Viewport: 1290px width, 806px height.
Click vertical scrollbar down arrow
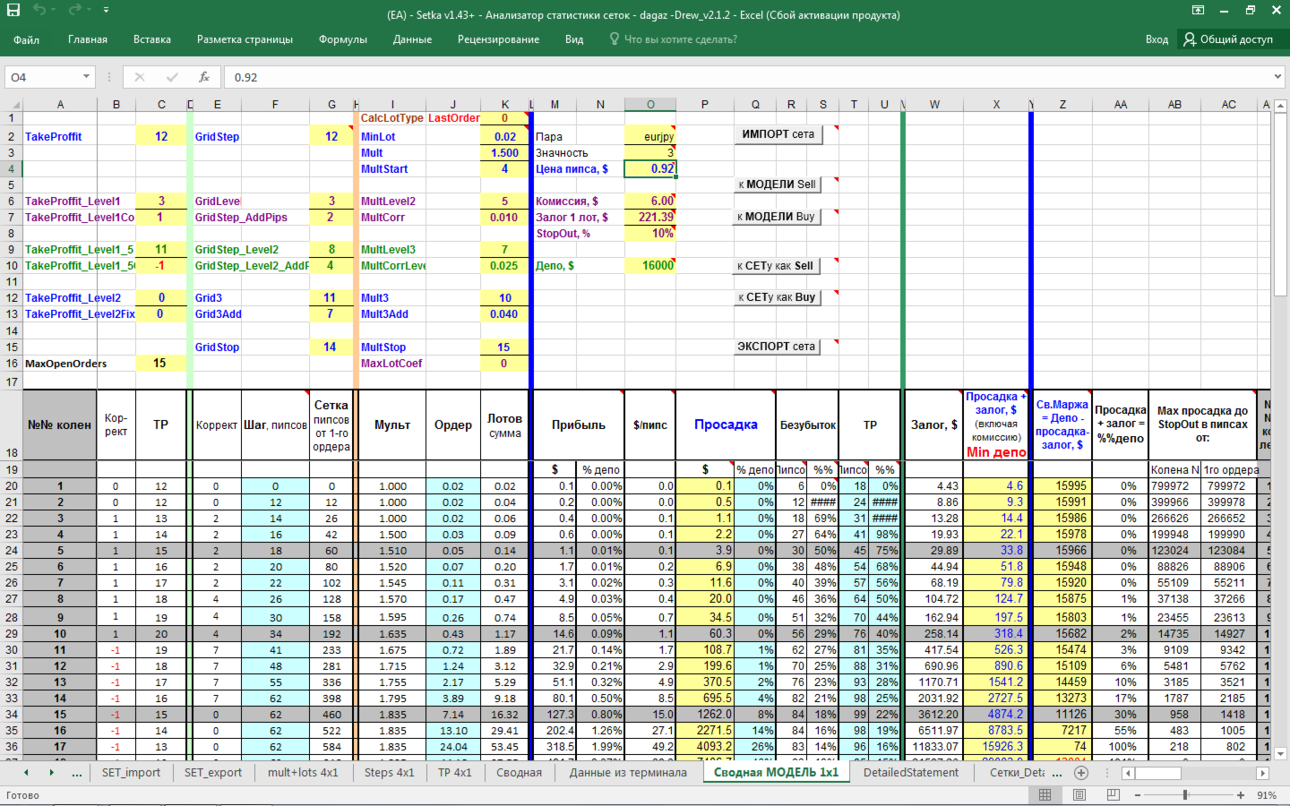pos(1281,755)
